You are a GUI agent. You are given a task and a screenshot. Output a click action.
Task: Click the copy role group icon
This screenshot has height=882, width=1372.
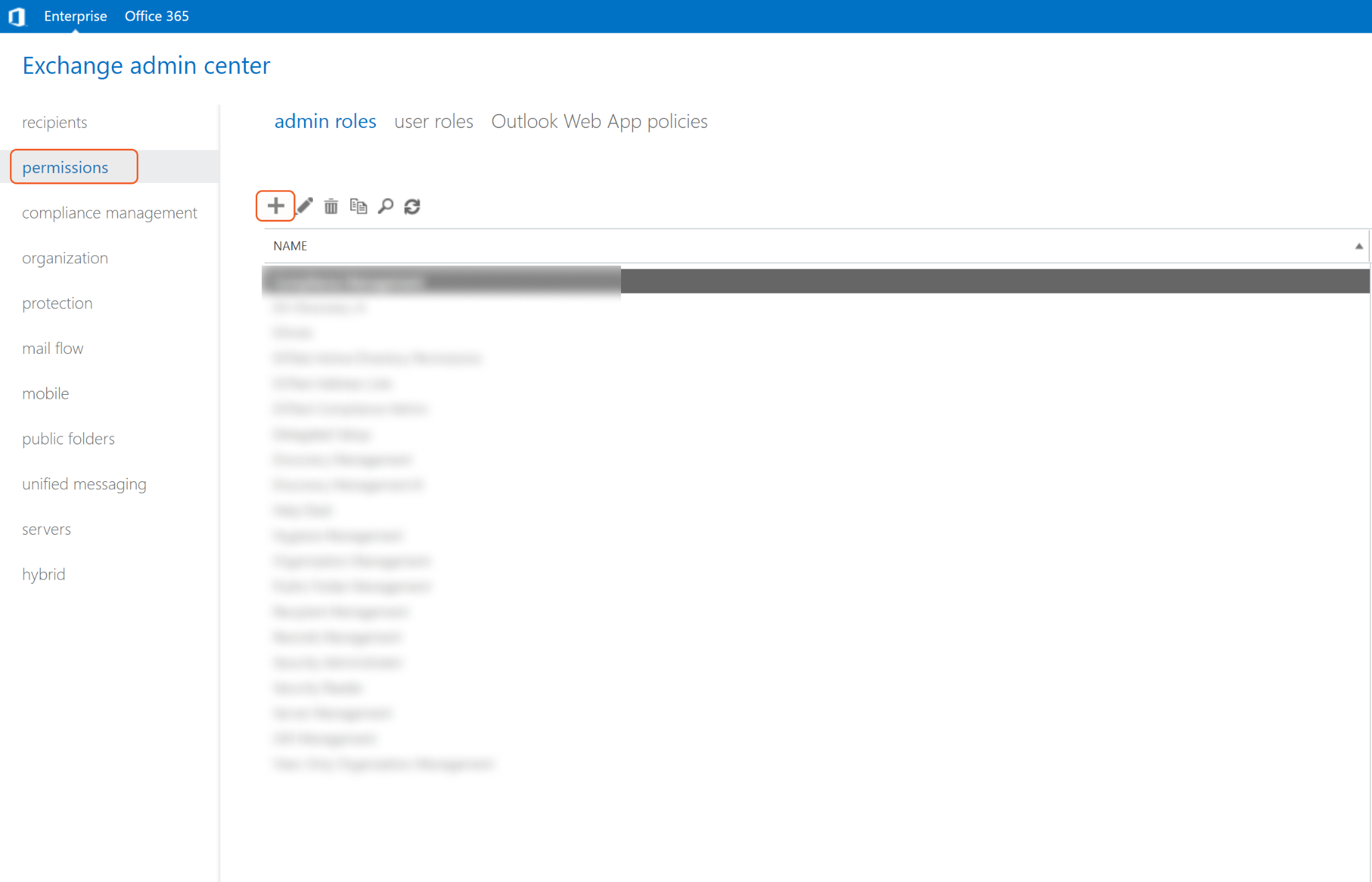coord(358,206)
